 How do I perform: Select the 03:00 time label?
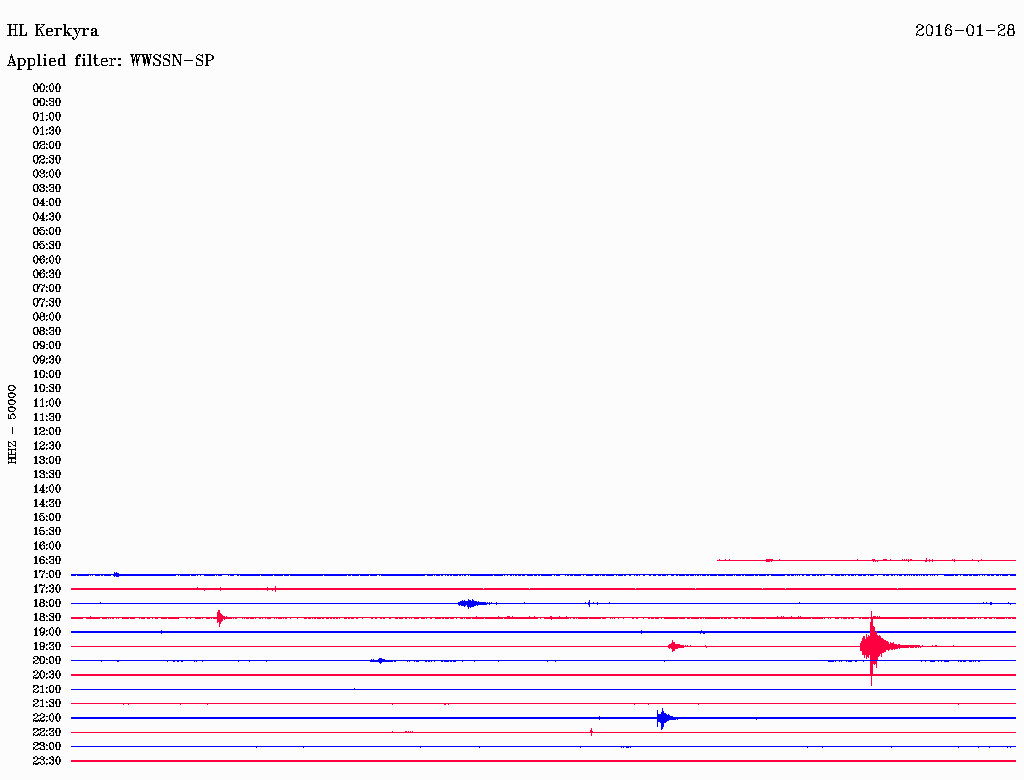(x=47, y=174)
